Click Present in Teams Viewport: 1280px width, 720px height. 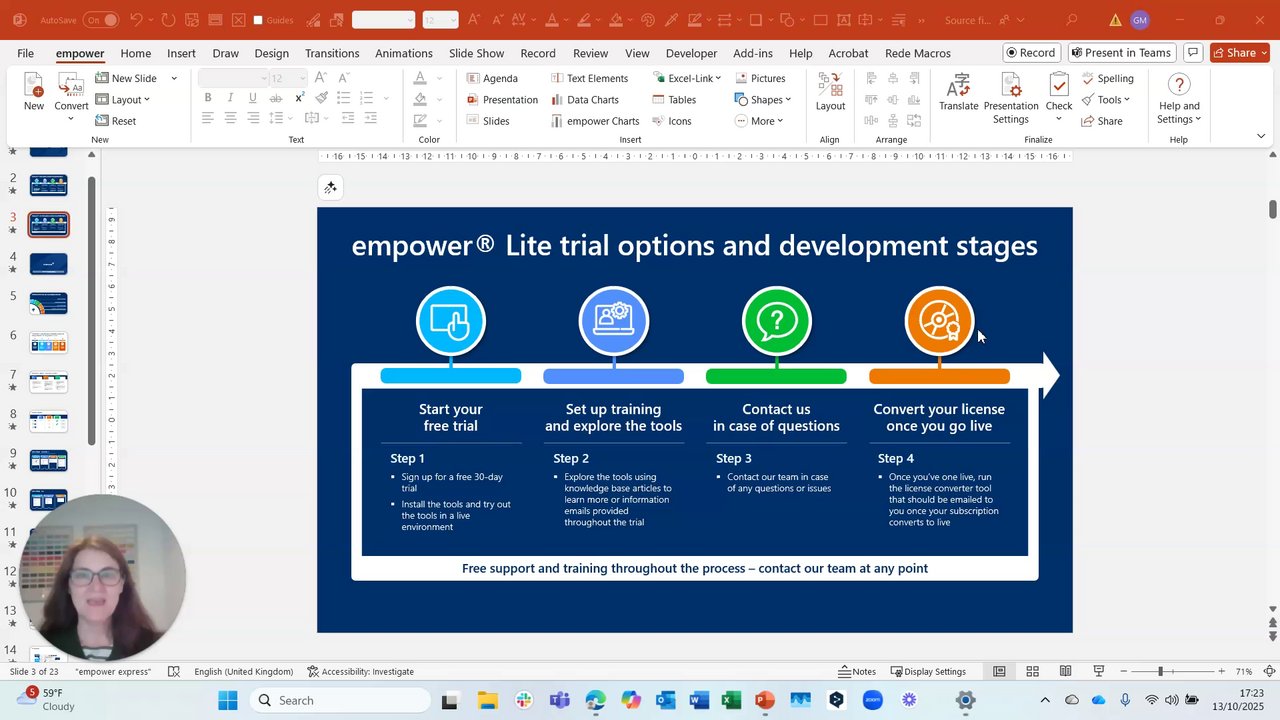(x=1120, y=53)
